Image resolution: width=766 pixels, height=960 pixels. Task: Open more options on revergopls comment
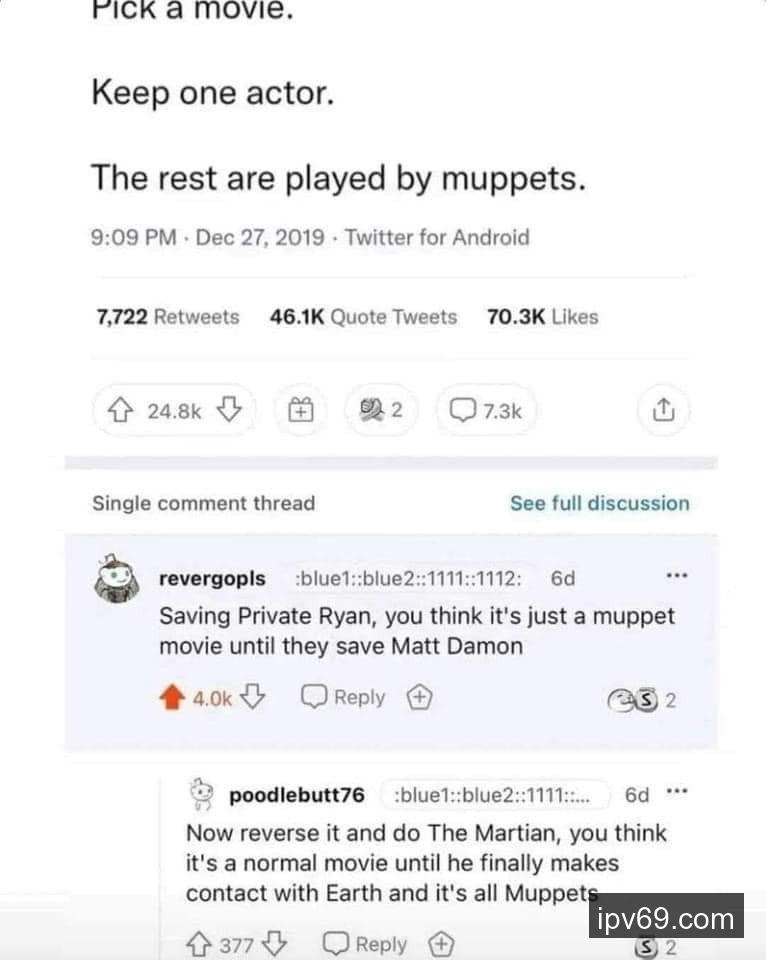pos(677,577)
